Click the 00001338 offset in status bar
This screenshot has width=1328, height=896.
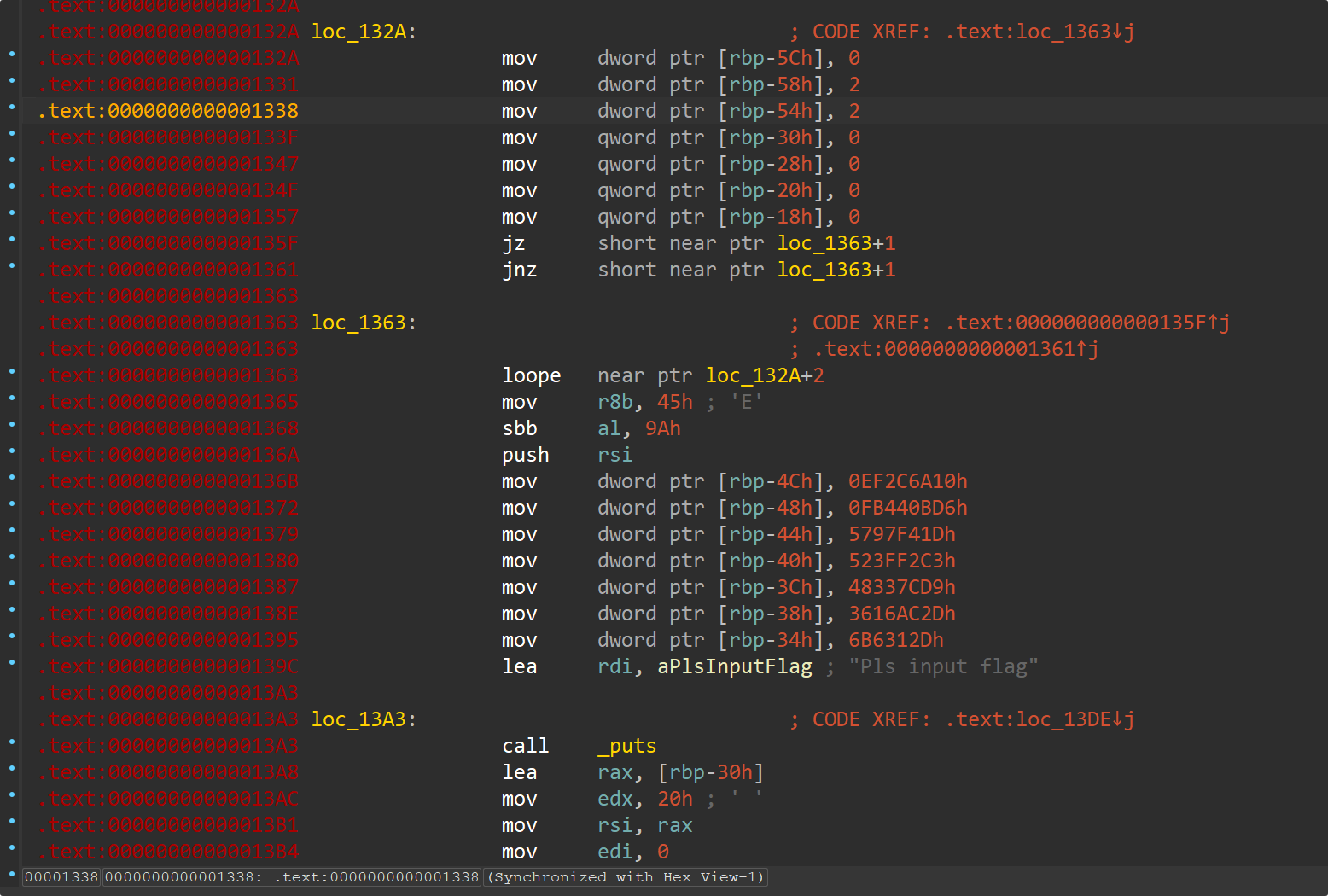tap(61, 877)
